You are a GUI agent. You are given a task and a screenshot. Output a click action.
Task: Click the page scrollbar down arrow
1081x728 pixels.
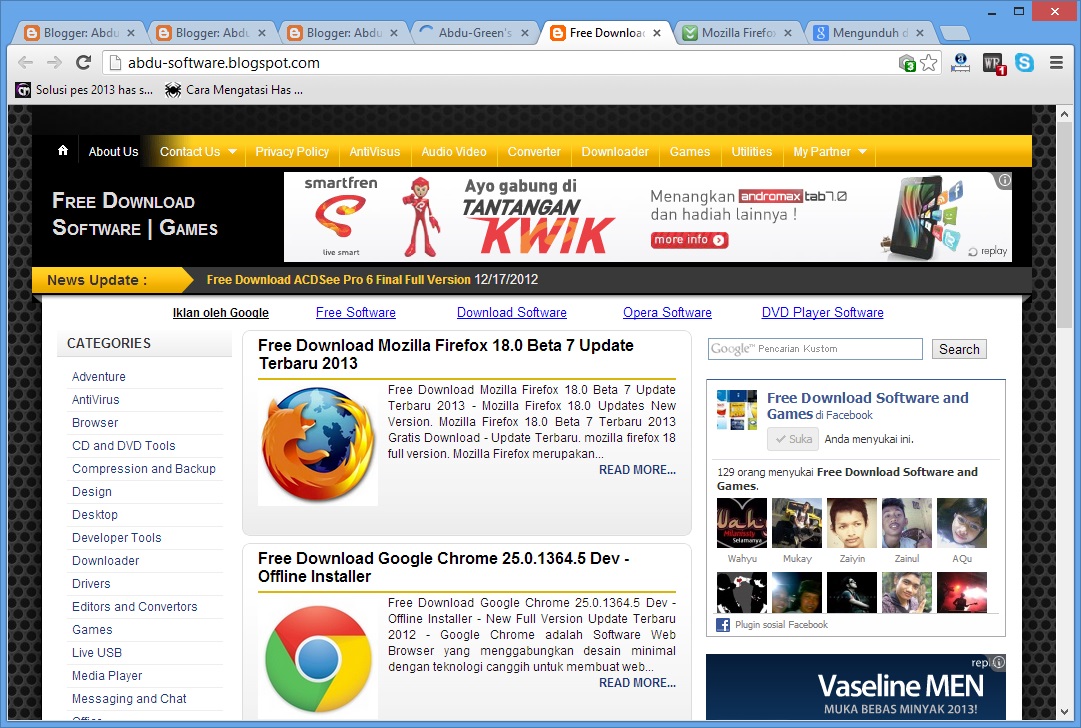pyautogui.click(x=1064, y=712)
